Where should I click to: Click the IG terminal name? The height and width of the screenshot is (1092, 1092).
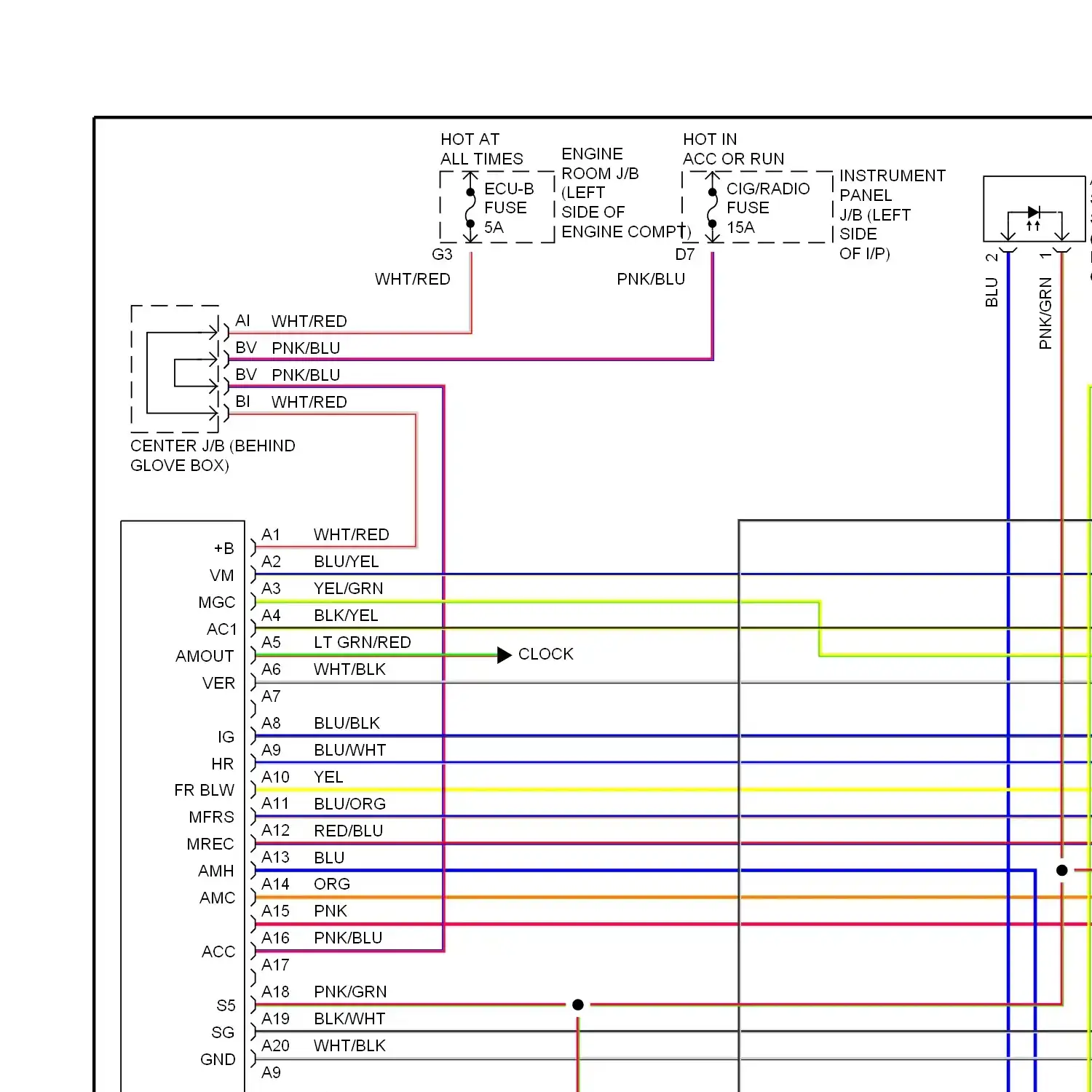226,737
